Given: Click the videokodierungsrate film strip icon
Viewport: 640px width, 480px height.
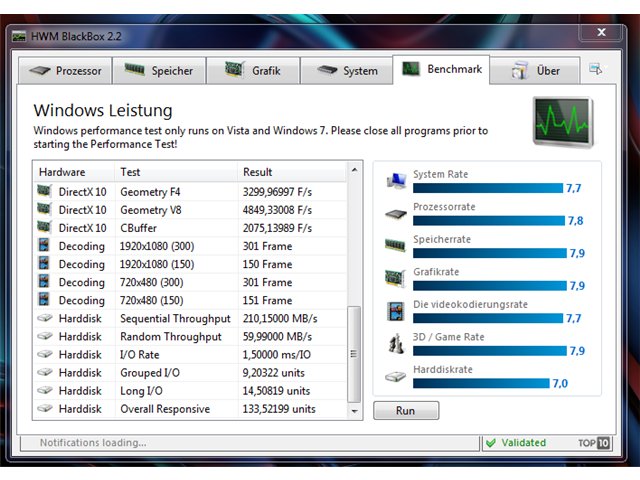Looking at the screenshot, I should (x=396, y=311).
